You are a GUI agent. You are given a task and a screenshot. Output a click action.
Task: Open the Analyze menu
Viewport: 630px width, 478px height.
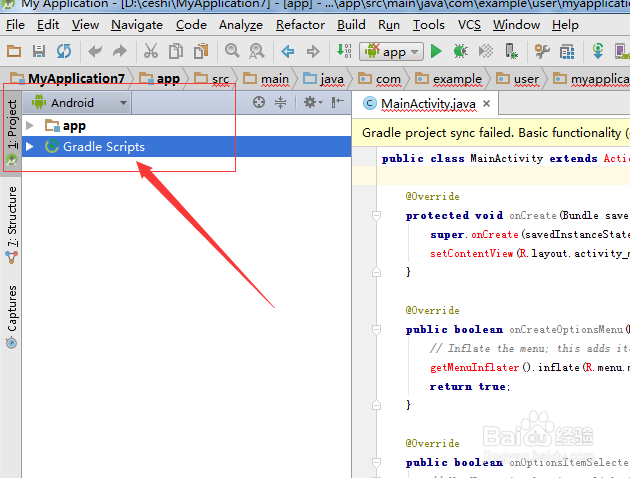click(x=241, y=25)
